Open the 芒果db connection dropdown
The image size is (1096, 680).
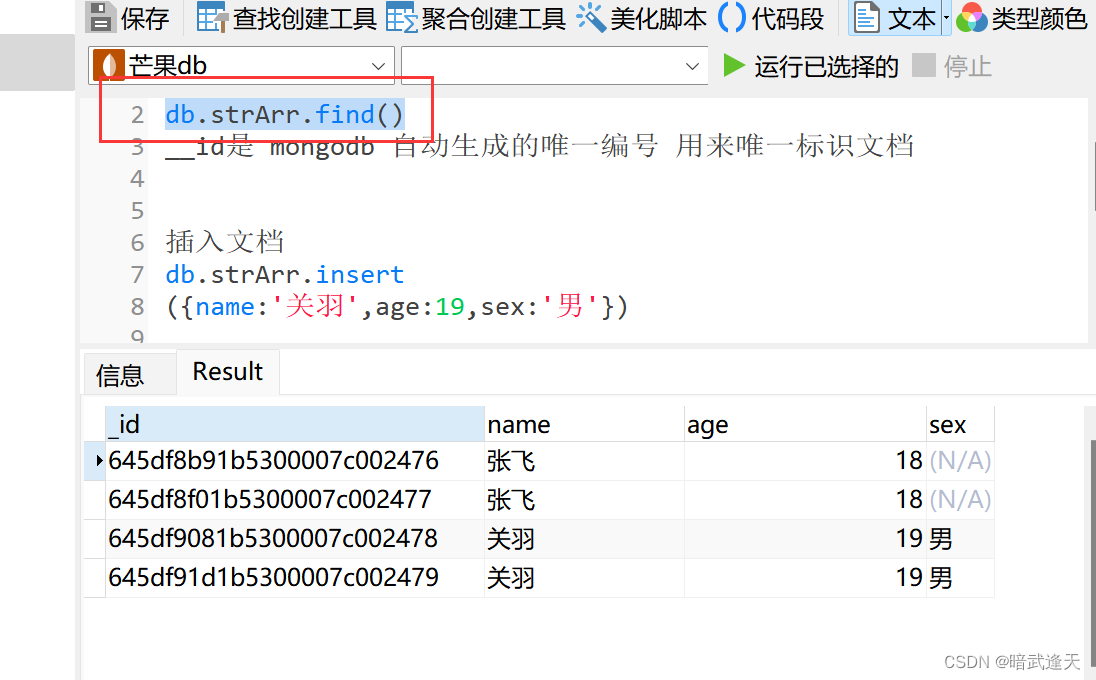(379, 64)
